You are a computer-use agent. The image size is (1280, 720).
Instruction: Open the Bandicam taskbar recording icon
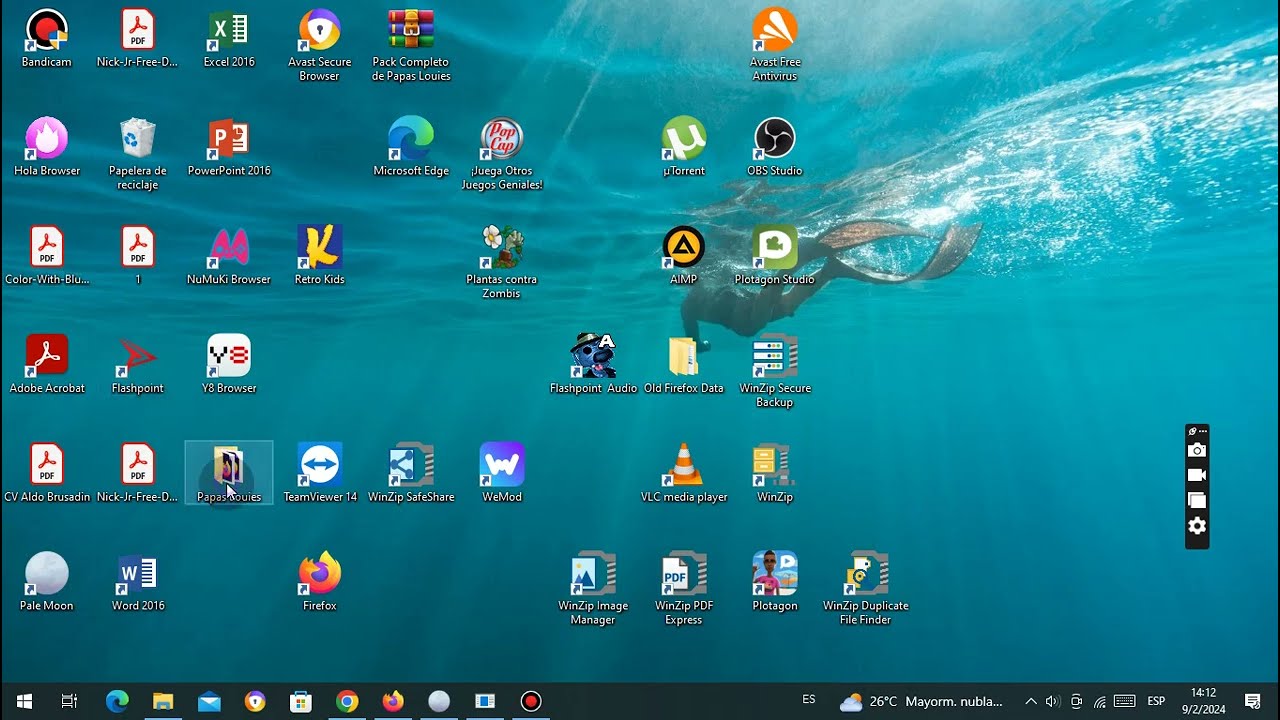531,702
